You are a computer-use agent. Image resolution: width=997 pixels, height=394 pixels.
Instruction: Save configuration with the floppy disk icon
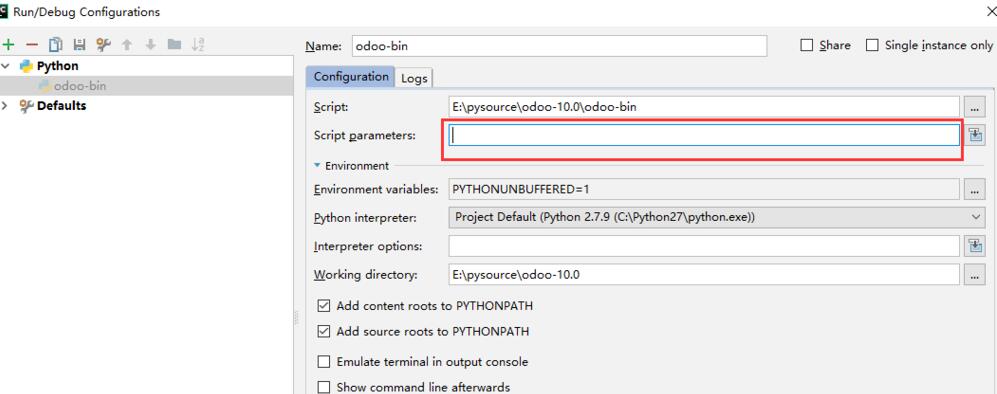[x=79, y=44]
